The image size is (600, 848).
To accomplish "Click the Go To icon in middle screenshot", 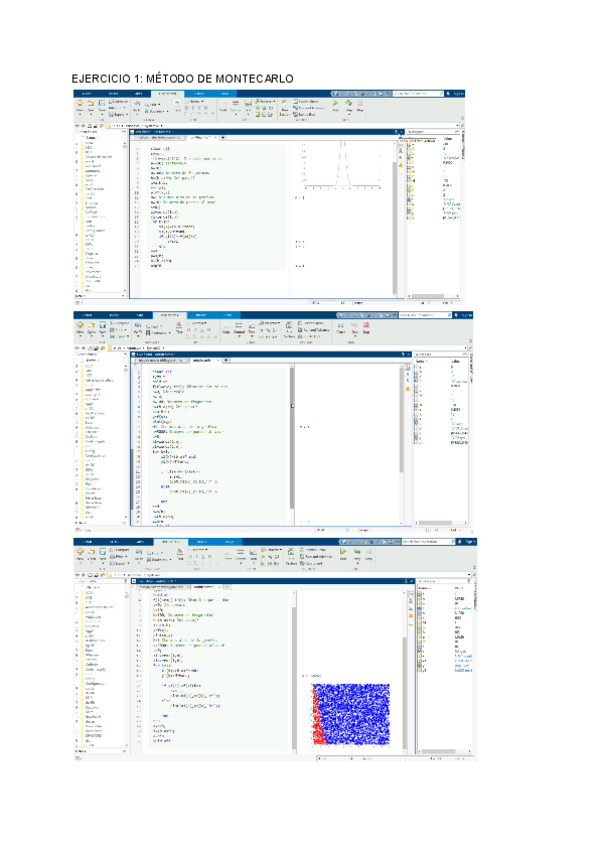I will (x=138, y=325).
